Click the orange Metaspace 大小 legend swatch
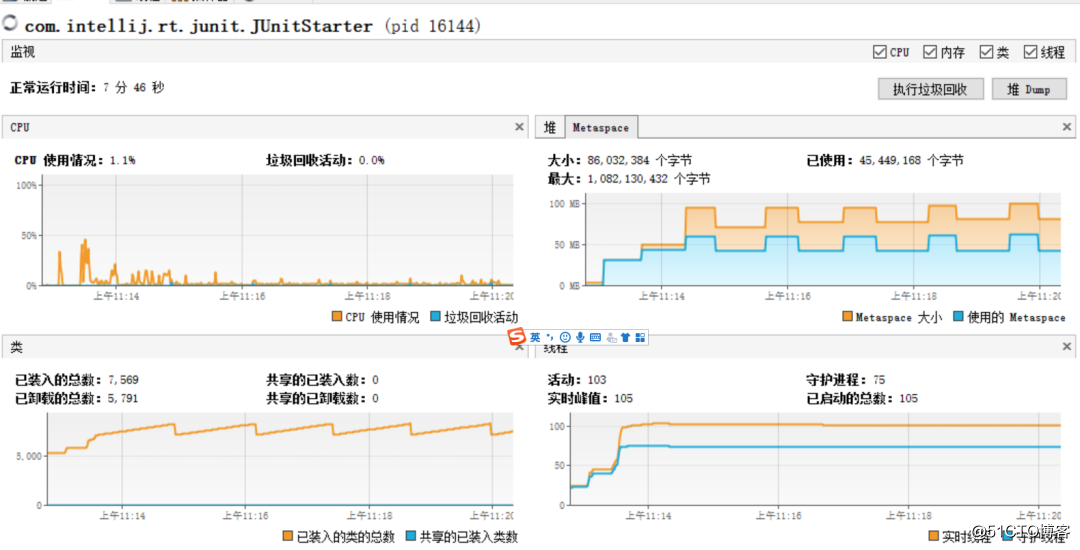 pyautogui.click(x=847, y=317)
